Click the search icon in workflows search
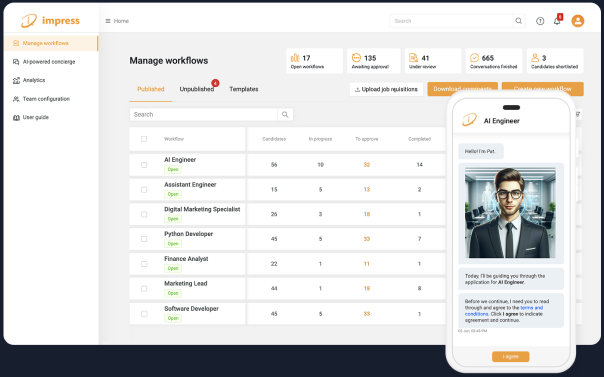 (285, 114)
